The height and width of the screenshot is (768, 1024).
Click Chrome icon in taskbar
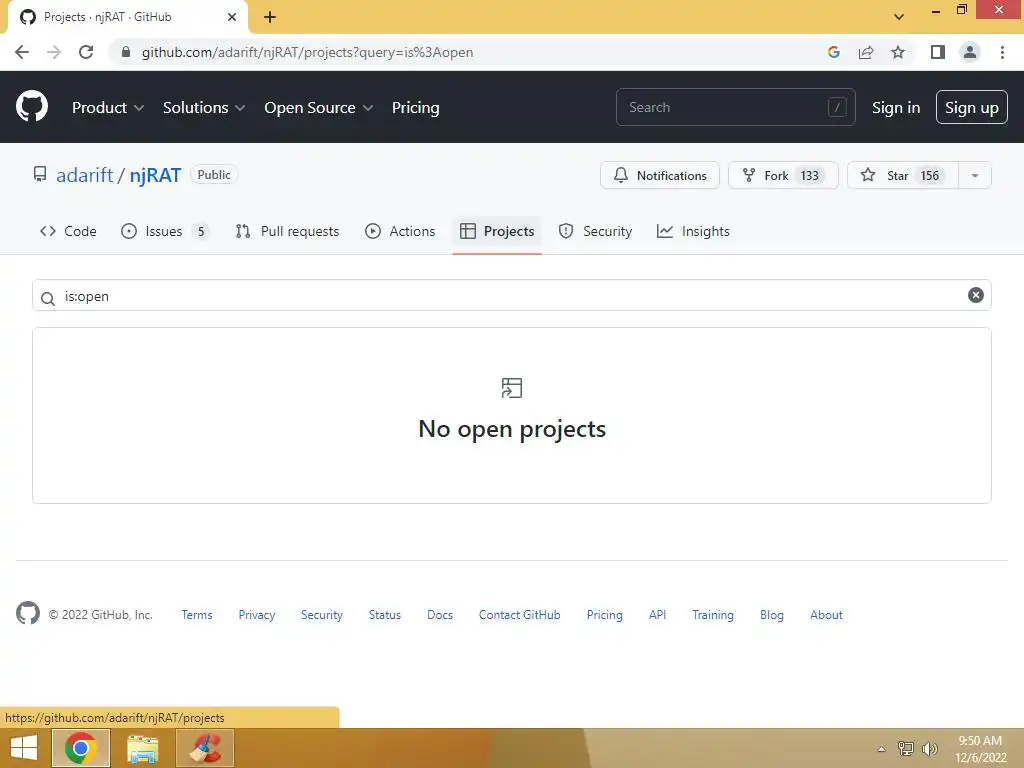pos(81,748)
